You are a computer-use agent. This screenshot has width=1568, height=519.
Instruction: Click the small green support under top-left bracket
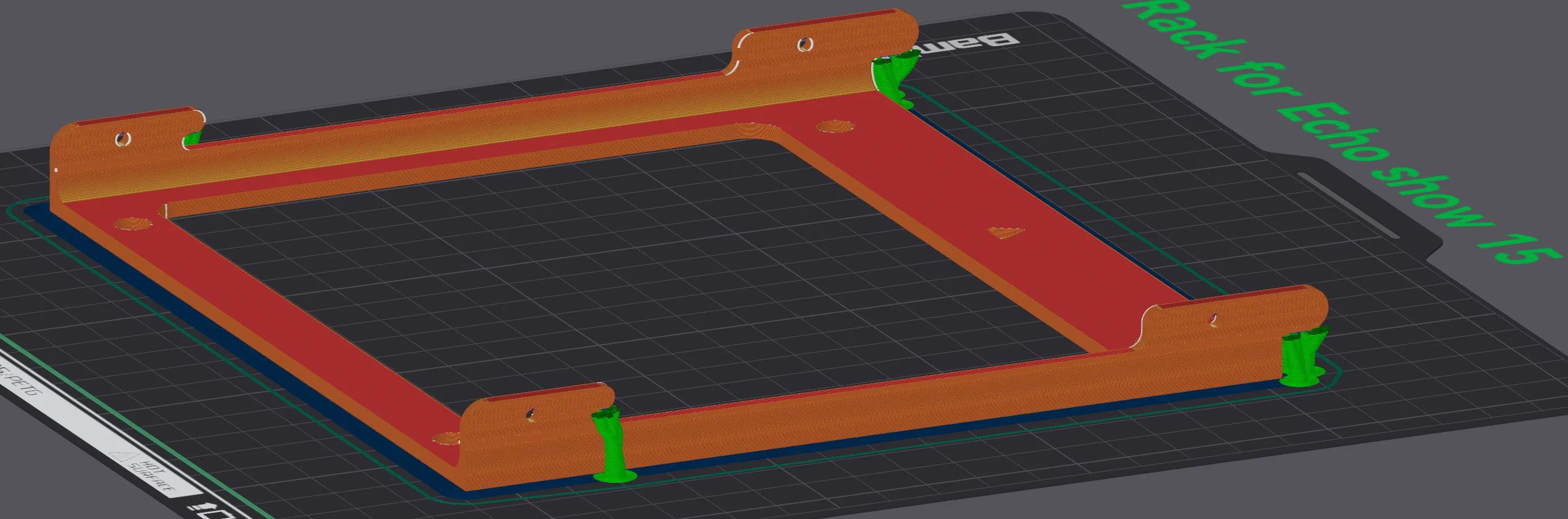192,139
